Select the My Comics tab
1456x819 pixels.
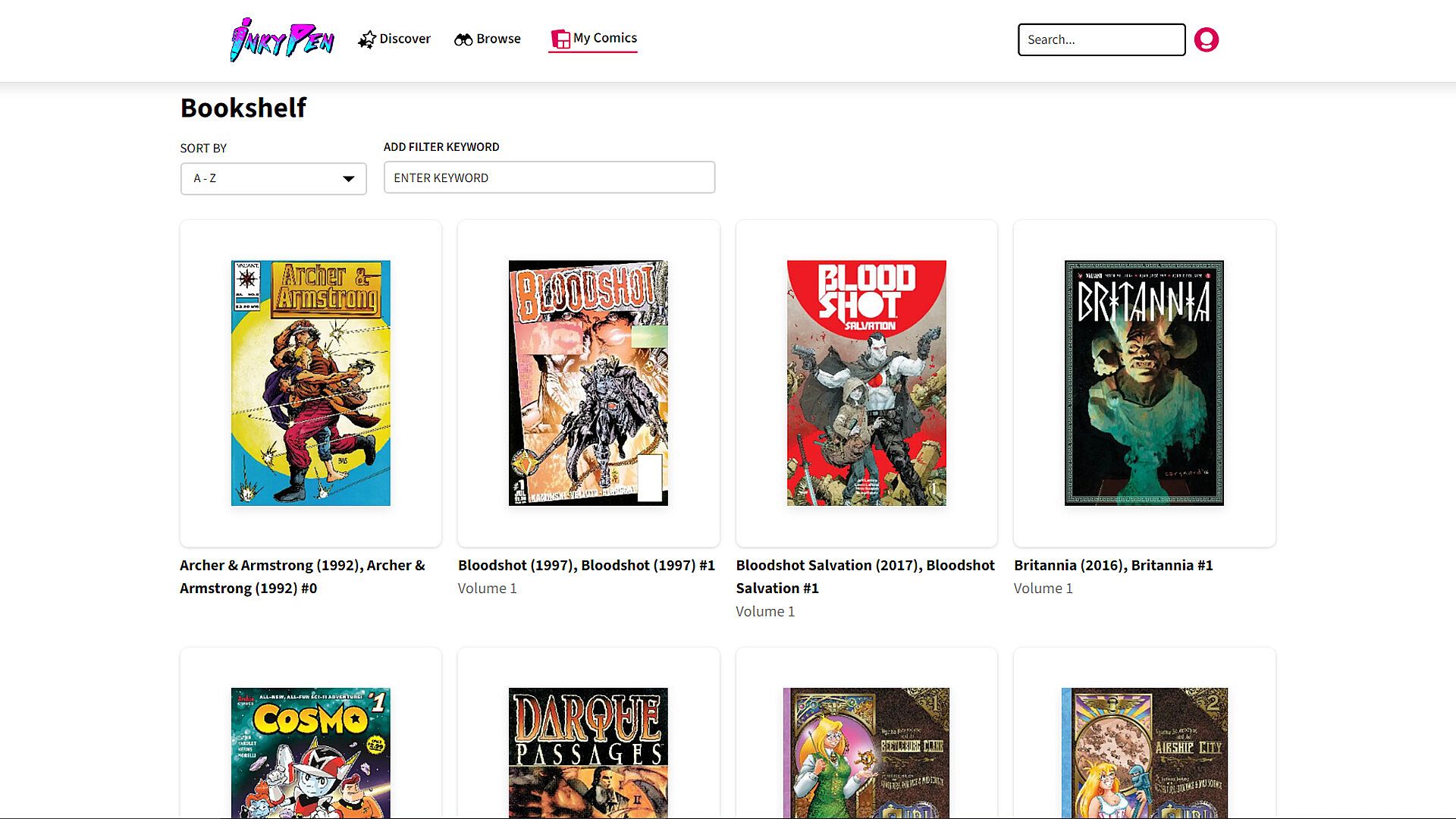(604, 38)
